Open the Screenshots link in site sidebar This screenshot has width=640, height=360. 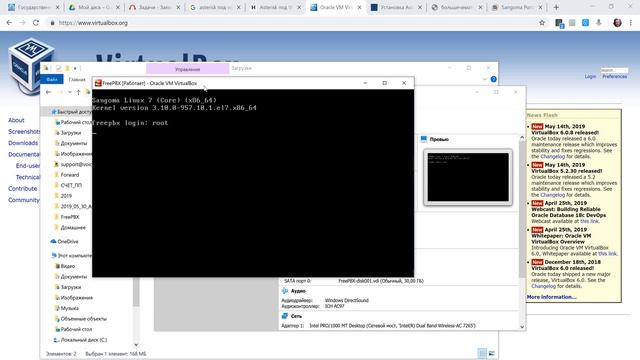(x=24, y=131)
